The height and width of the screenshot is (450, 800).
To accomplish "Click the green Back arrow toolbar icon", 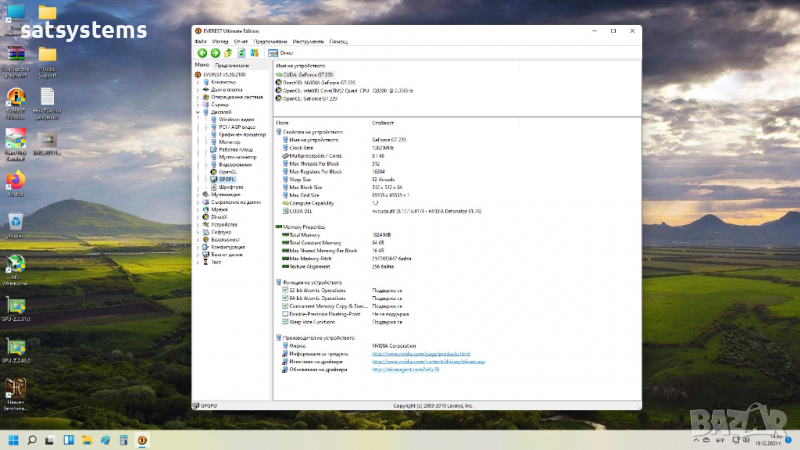I will 202,52.
